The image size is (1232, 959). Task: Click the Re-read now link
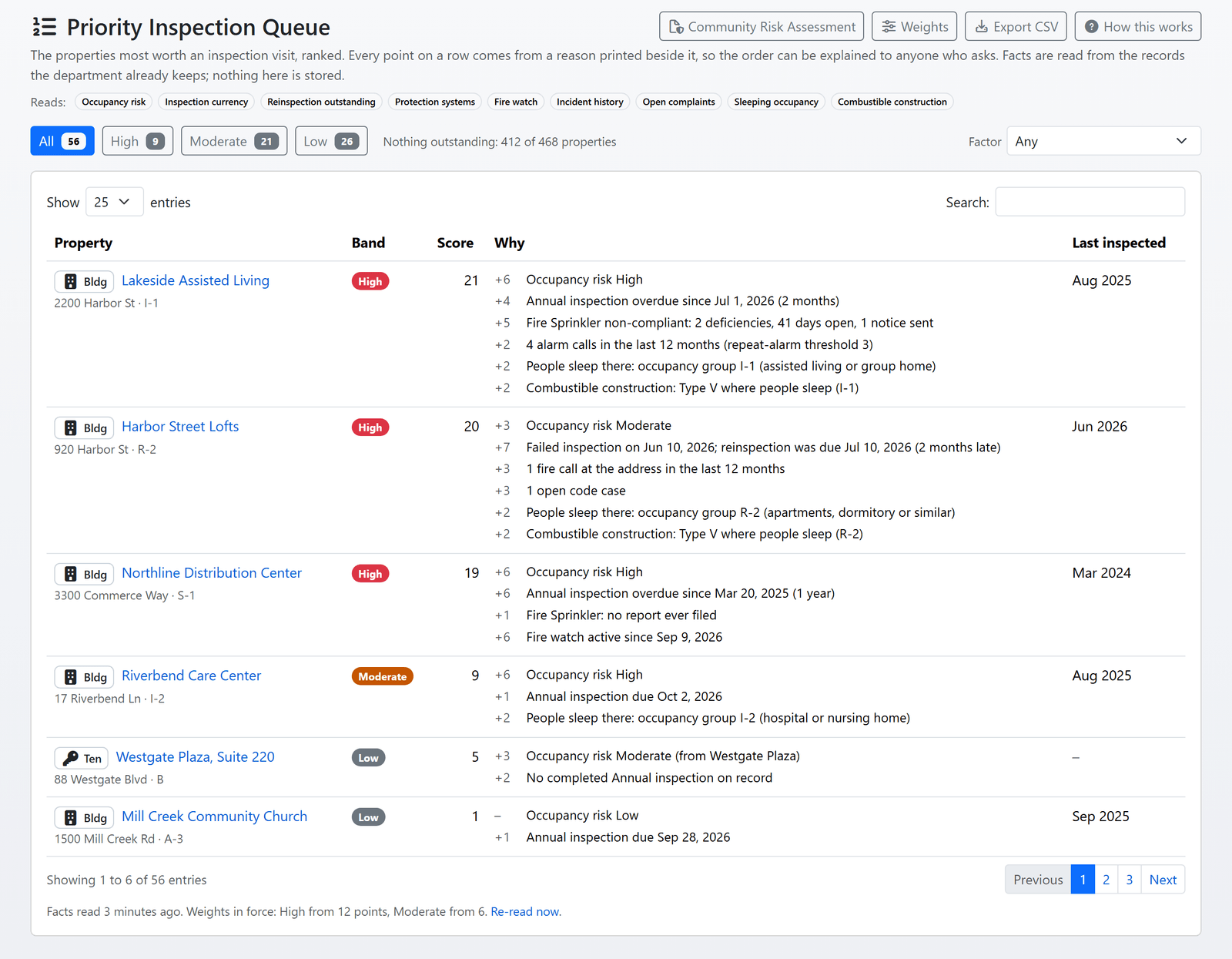[526, 911]
